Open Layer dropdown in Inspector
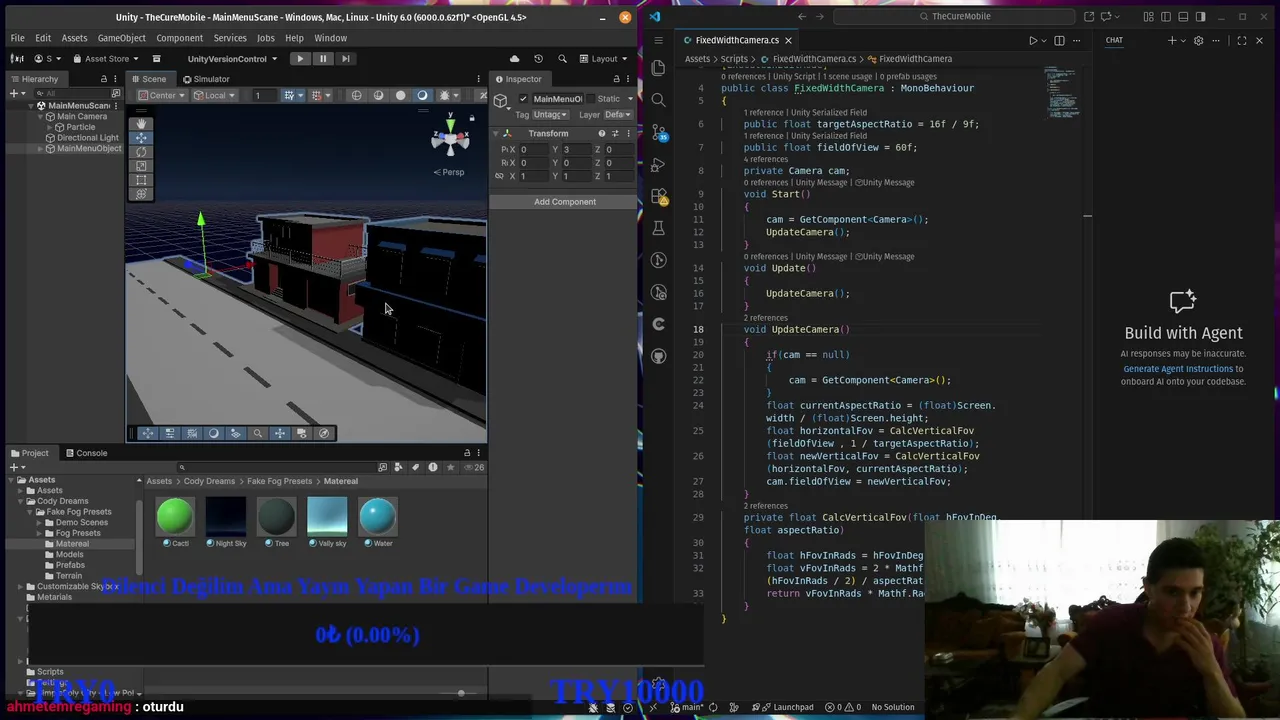The image size is (1280, 720). [619, 115]
